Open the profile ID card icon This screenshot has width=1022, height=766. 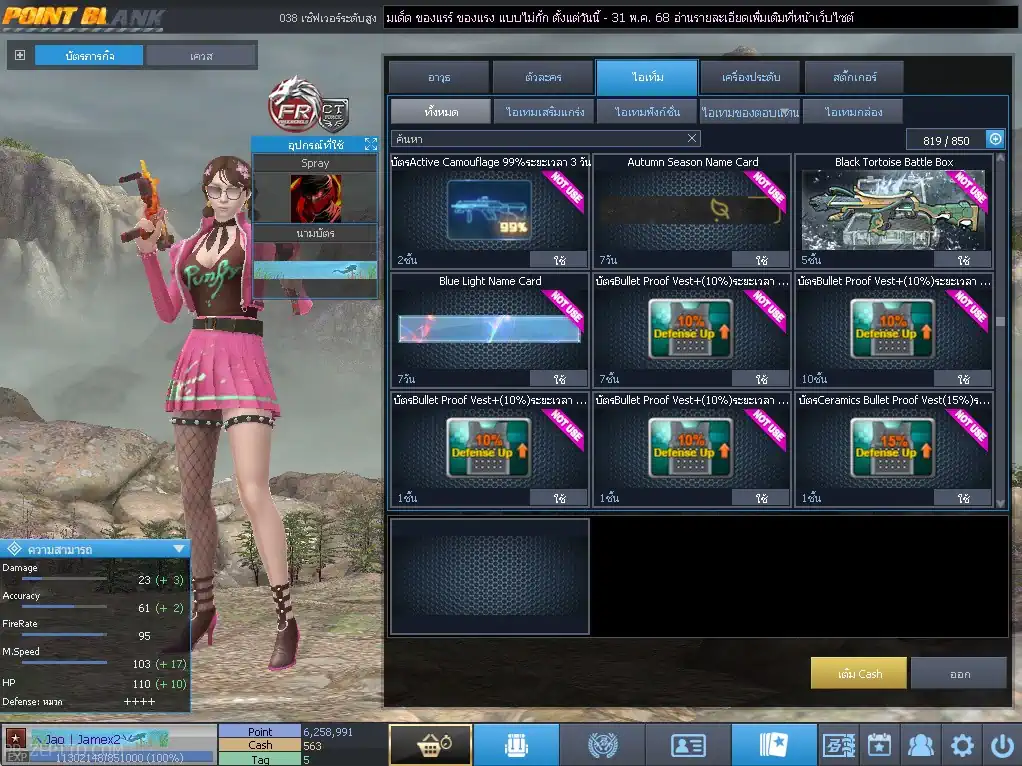tap(687, 745)
